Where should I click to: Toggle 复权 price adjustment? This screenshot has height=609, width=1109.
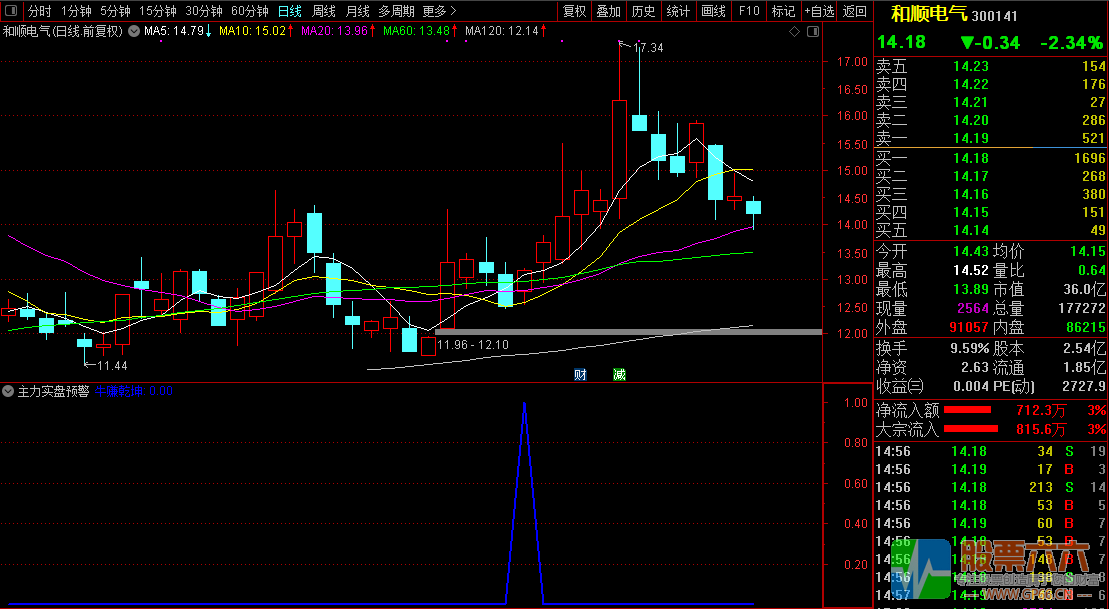574,11
